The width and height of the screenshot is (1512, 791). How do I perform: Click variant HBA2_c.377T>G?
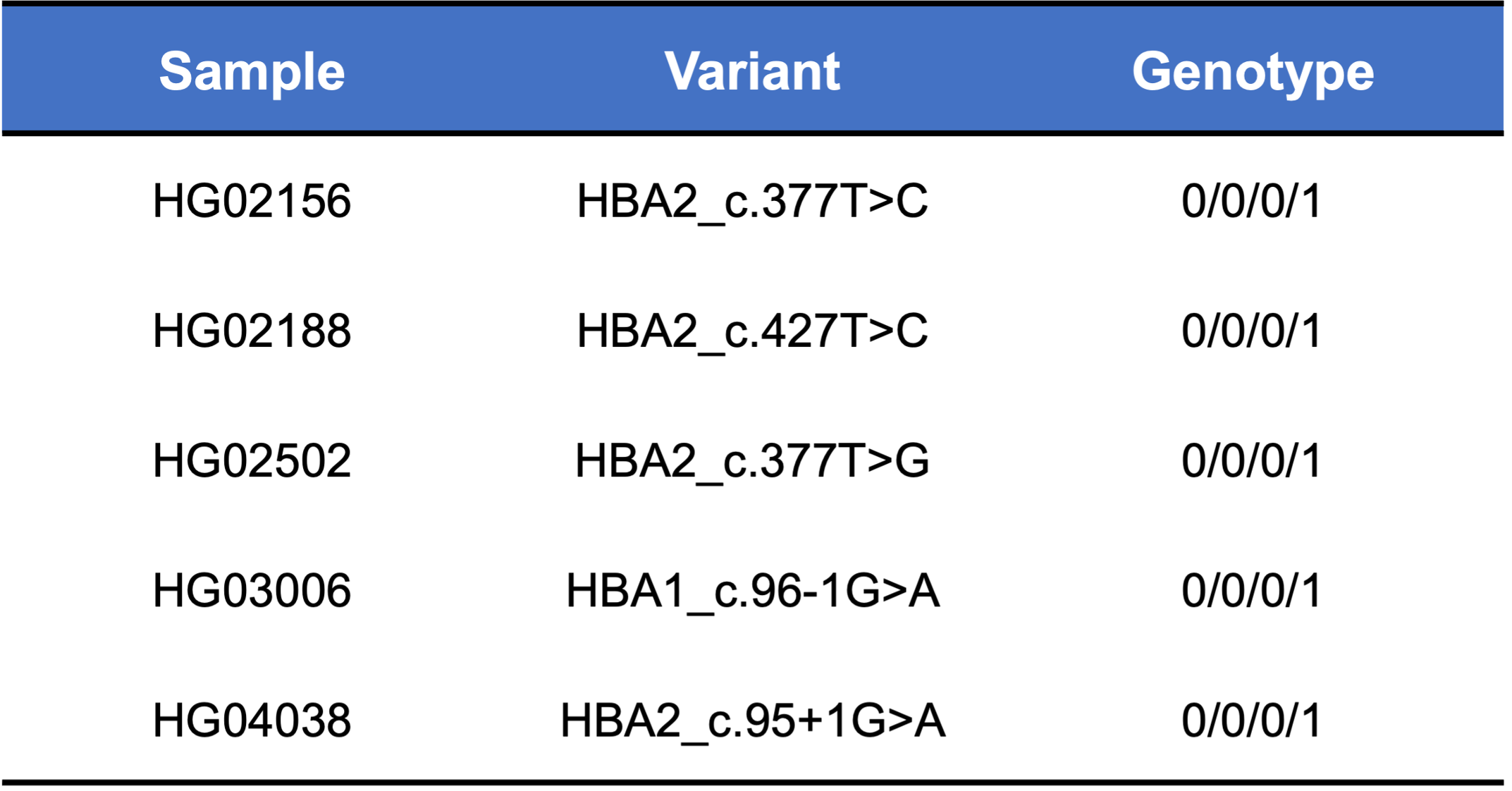[752, 460]
